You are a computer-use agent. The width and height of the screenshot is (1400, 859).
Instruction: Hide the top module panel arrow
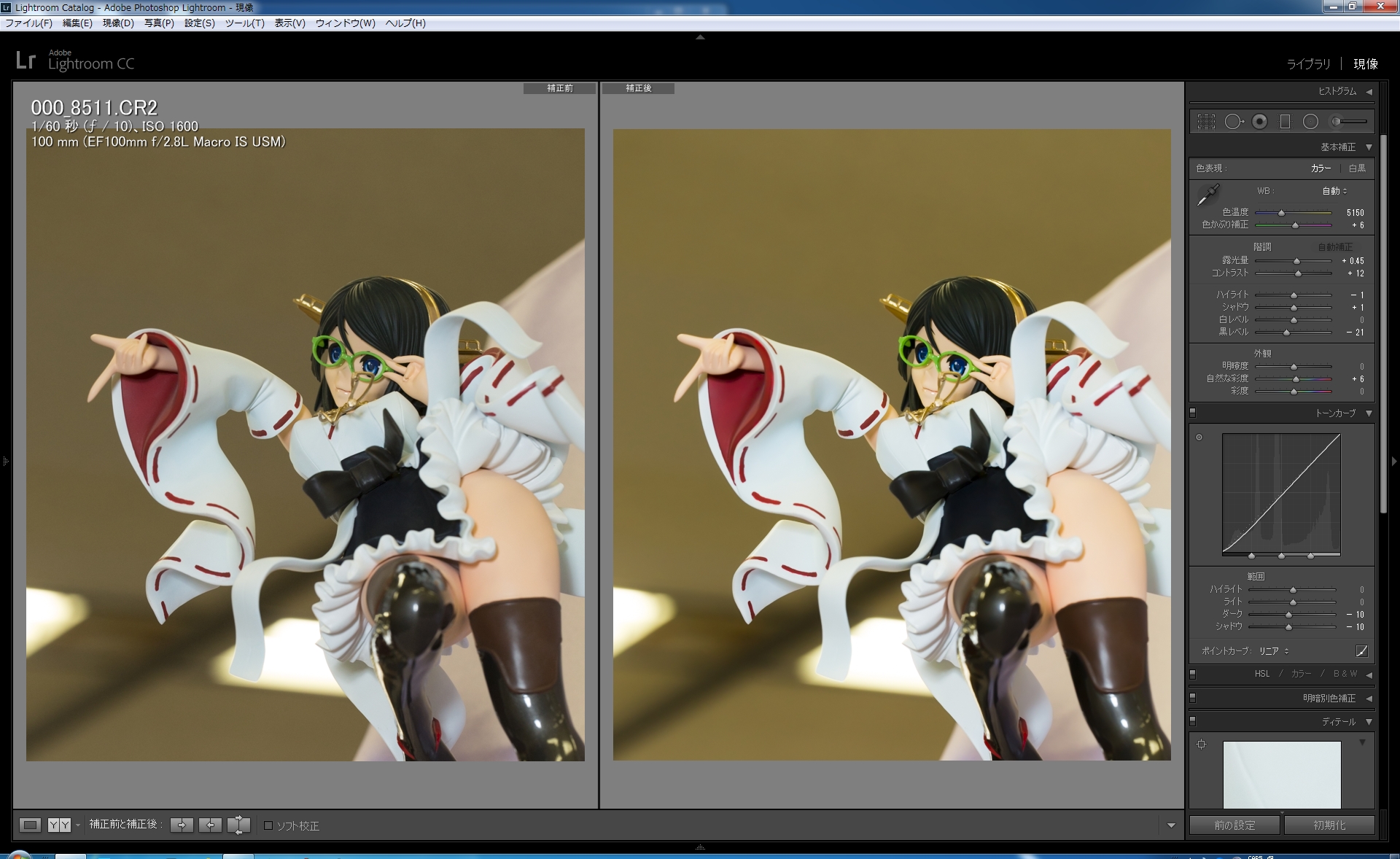click(700, 37)
